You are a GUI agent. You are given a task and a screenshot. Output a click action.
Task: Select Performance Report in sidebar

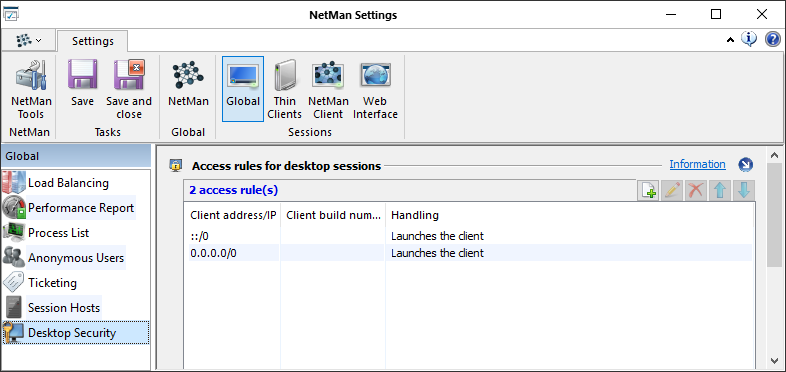point(81,208)
